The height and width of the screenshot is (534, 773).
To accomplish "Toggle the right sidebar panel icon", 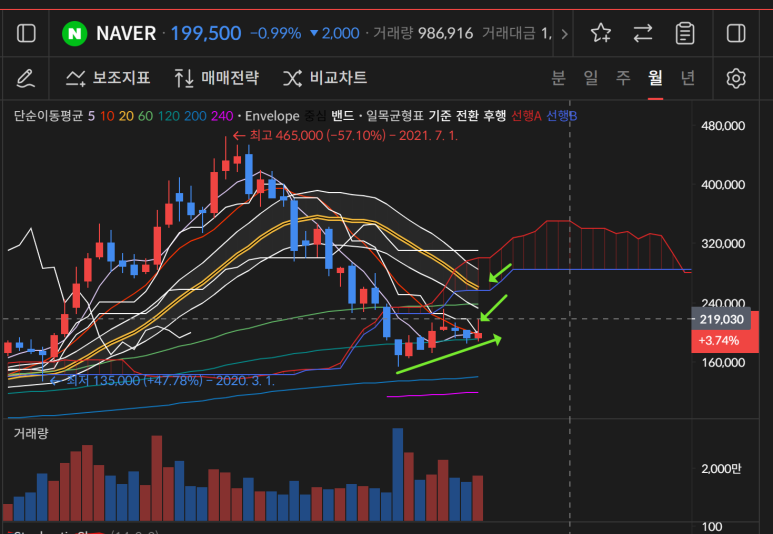I will click(736, 34).
